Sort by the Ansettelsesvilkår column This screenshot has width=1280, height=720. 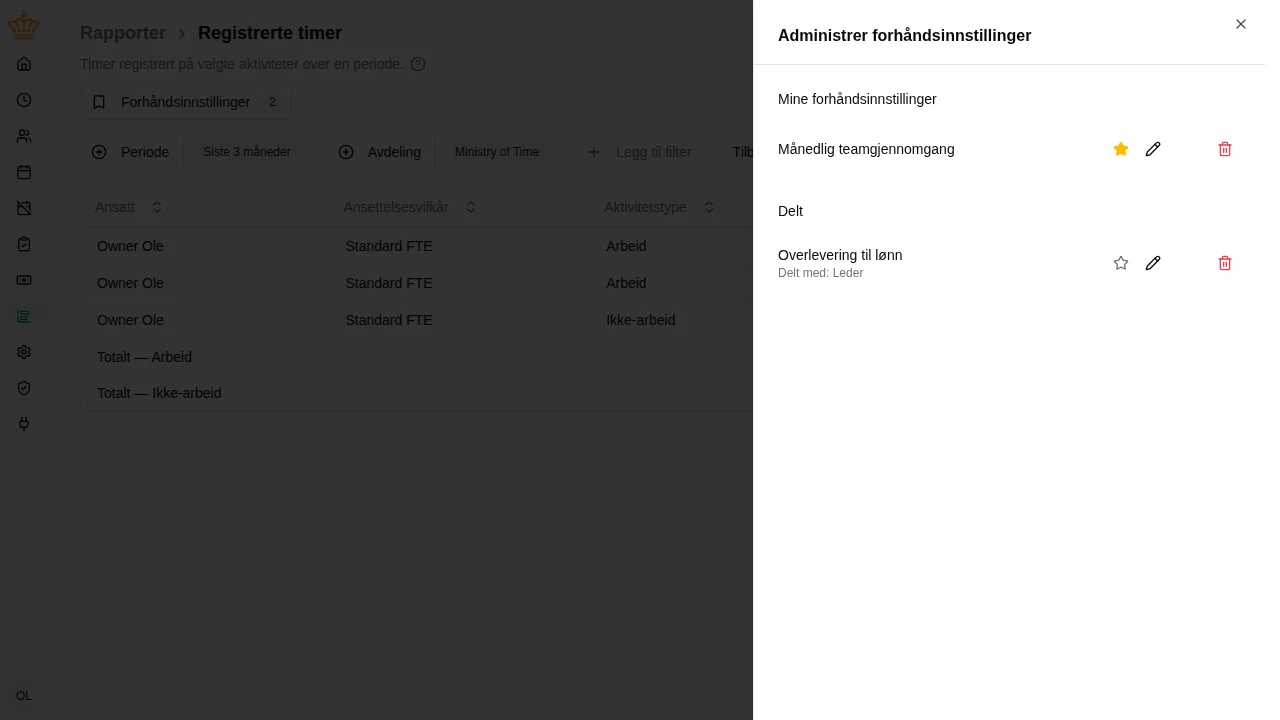pos(411,207)
